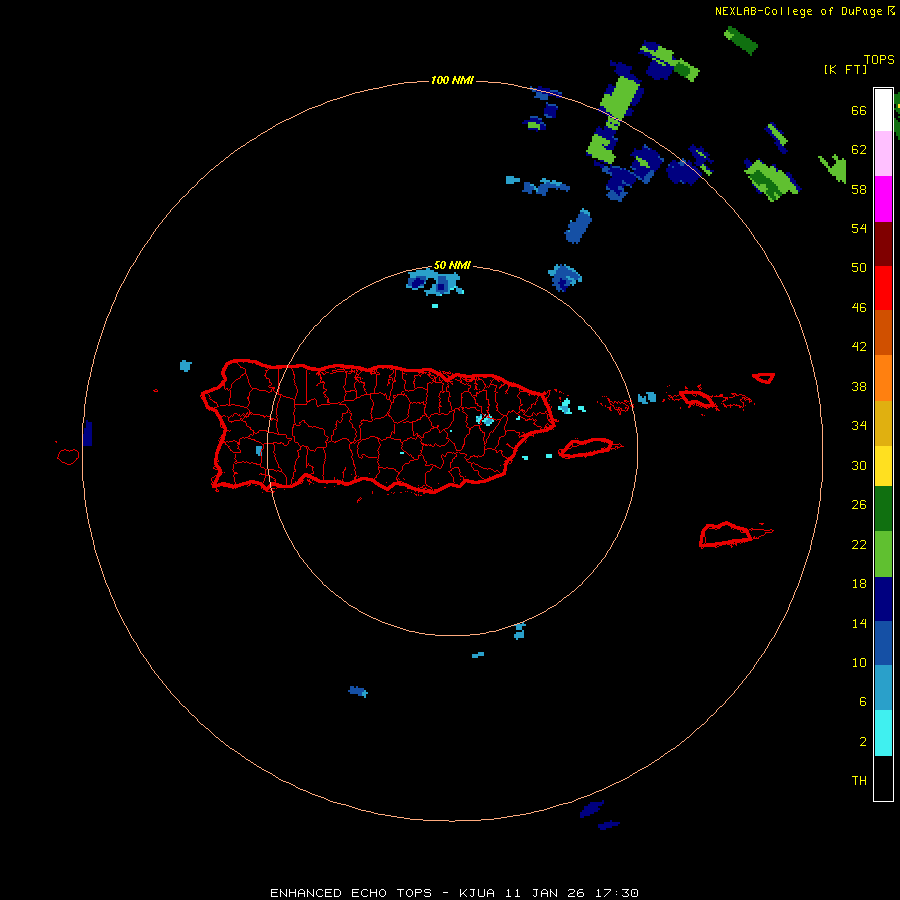Image resolution: width=900 pixels, height=900 pixels.
Task: Click the magenta legend swatch
Action: 883,199
